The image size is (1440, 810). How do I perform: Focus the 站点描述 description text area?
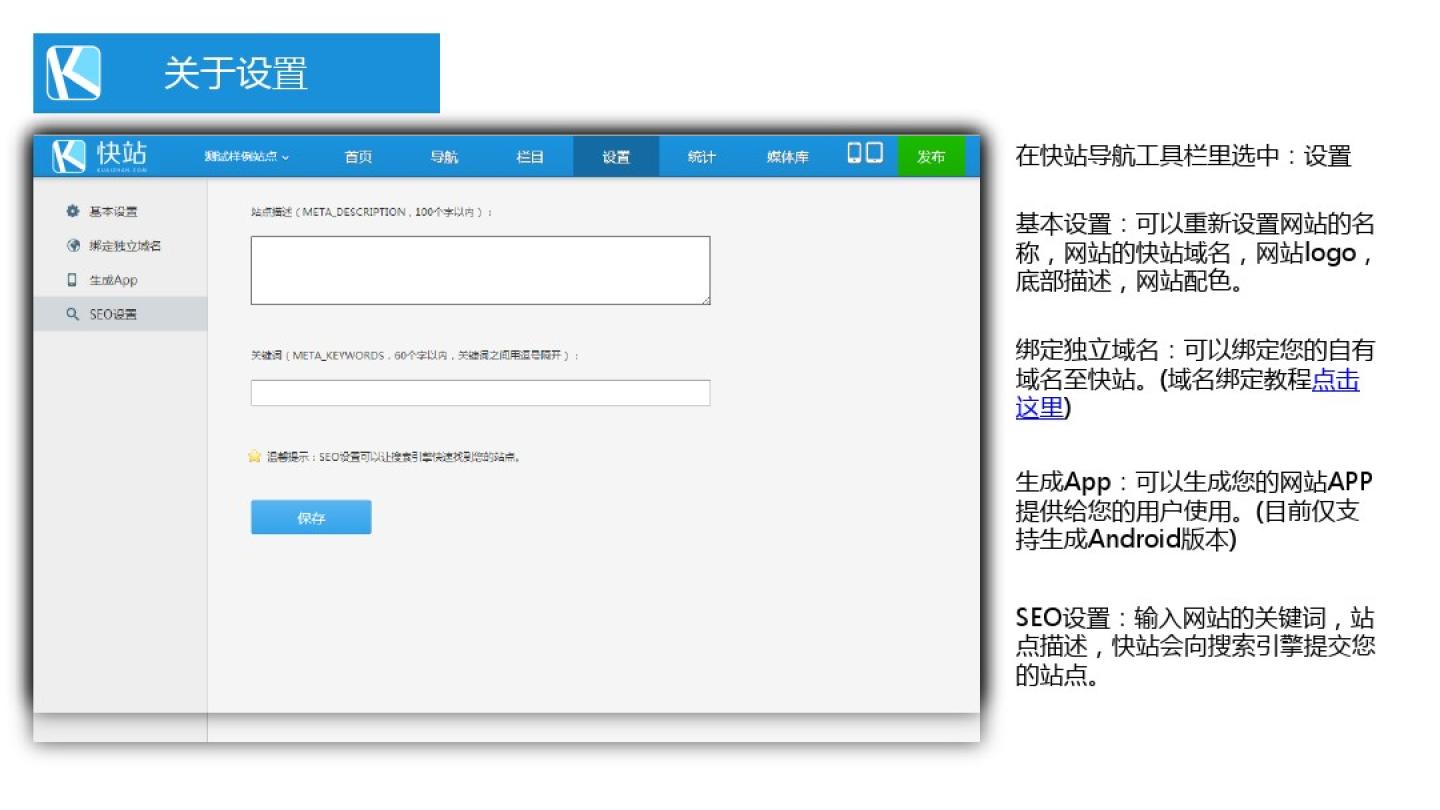pos(480,270)
